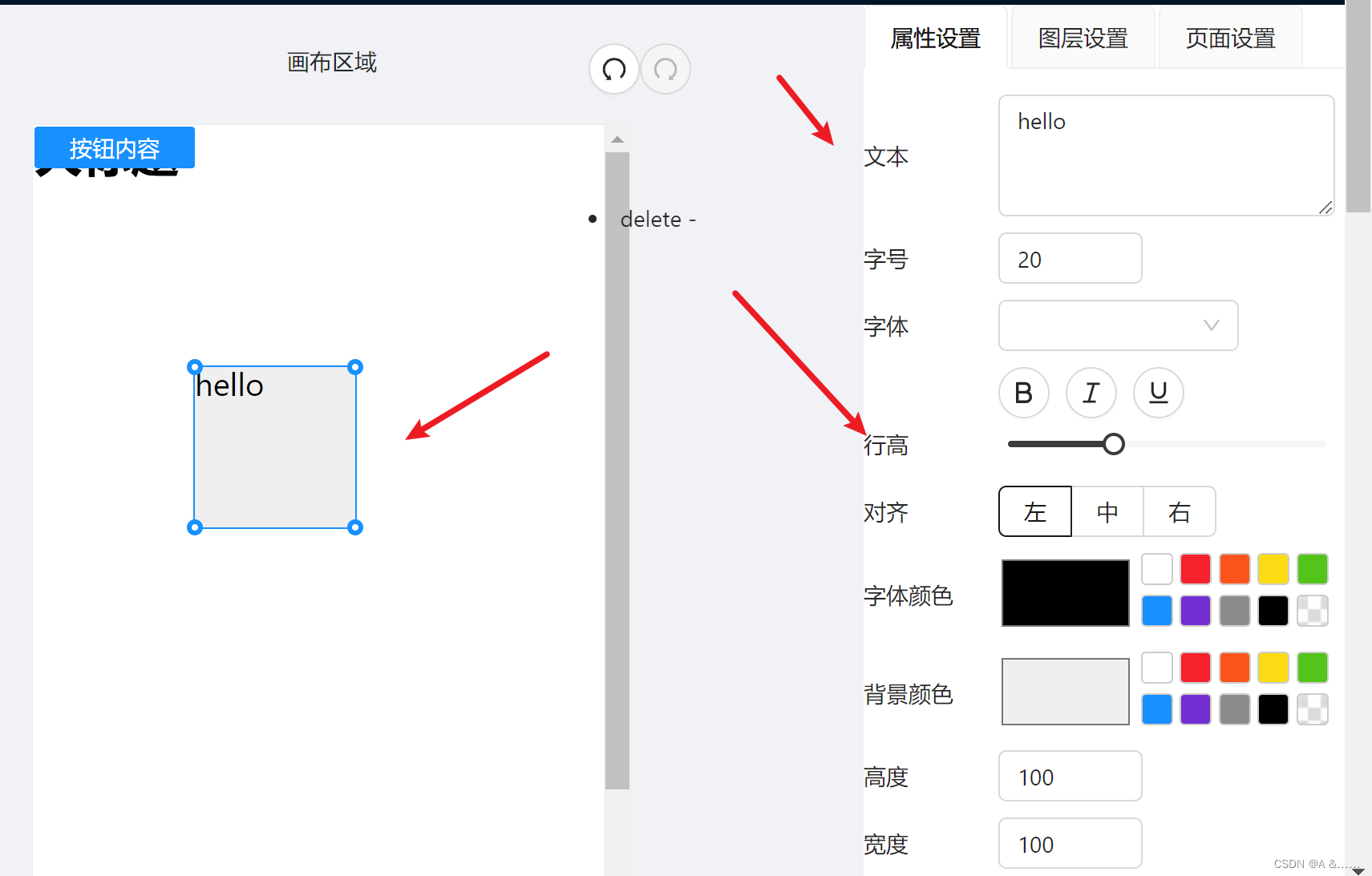This screenshot has height=876, width=1372.
Task: Choose red swatch for 字体颜色
Action: pos(1196,569)
